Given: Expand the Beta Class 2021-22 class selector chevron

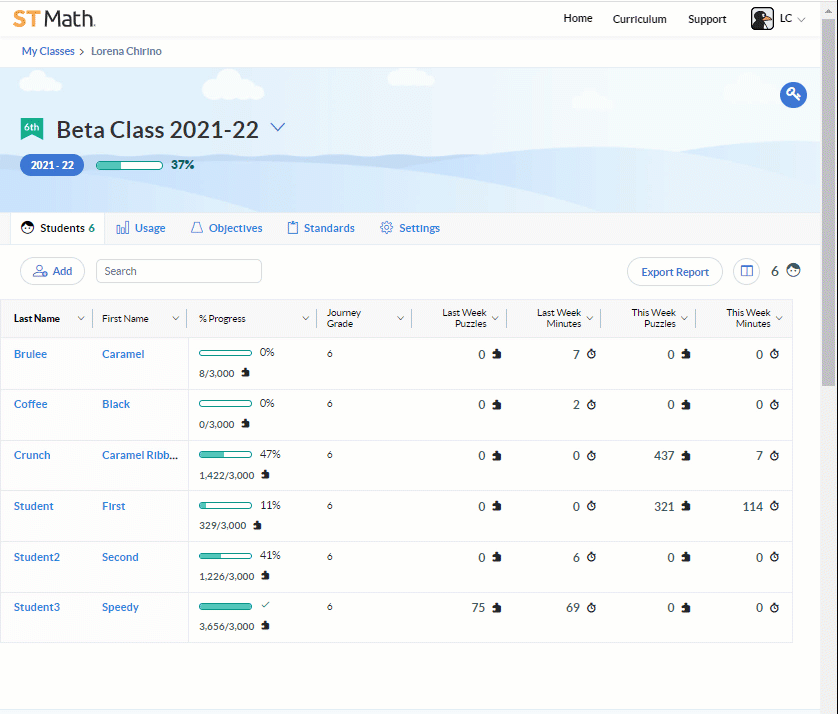Looking at the screenshot, I should click(277, 127).
